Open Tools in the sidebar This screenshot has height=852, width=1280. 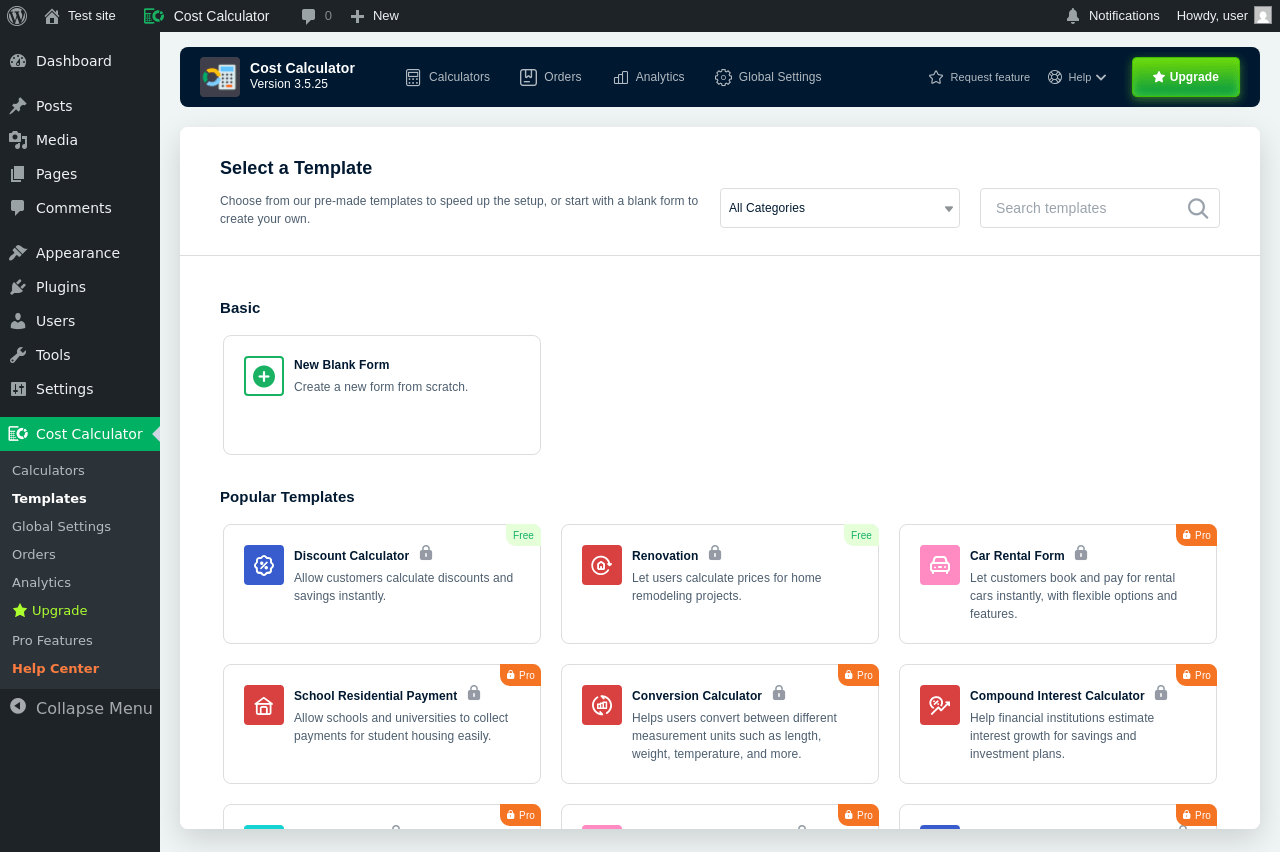click(80, 355)
